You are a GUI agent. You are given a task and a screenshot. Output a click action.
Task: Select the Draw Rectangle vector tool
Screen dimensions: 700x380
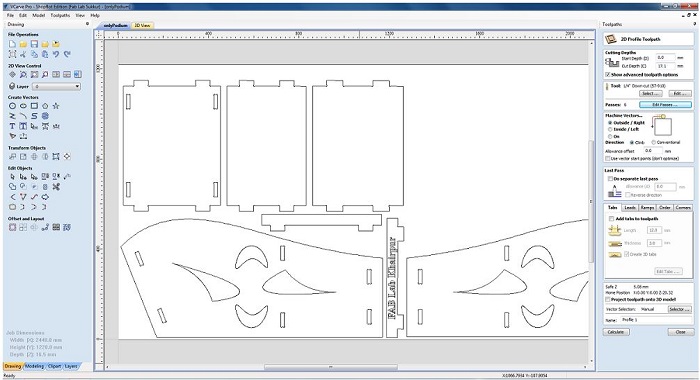click(34, 106)
